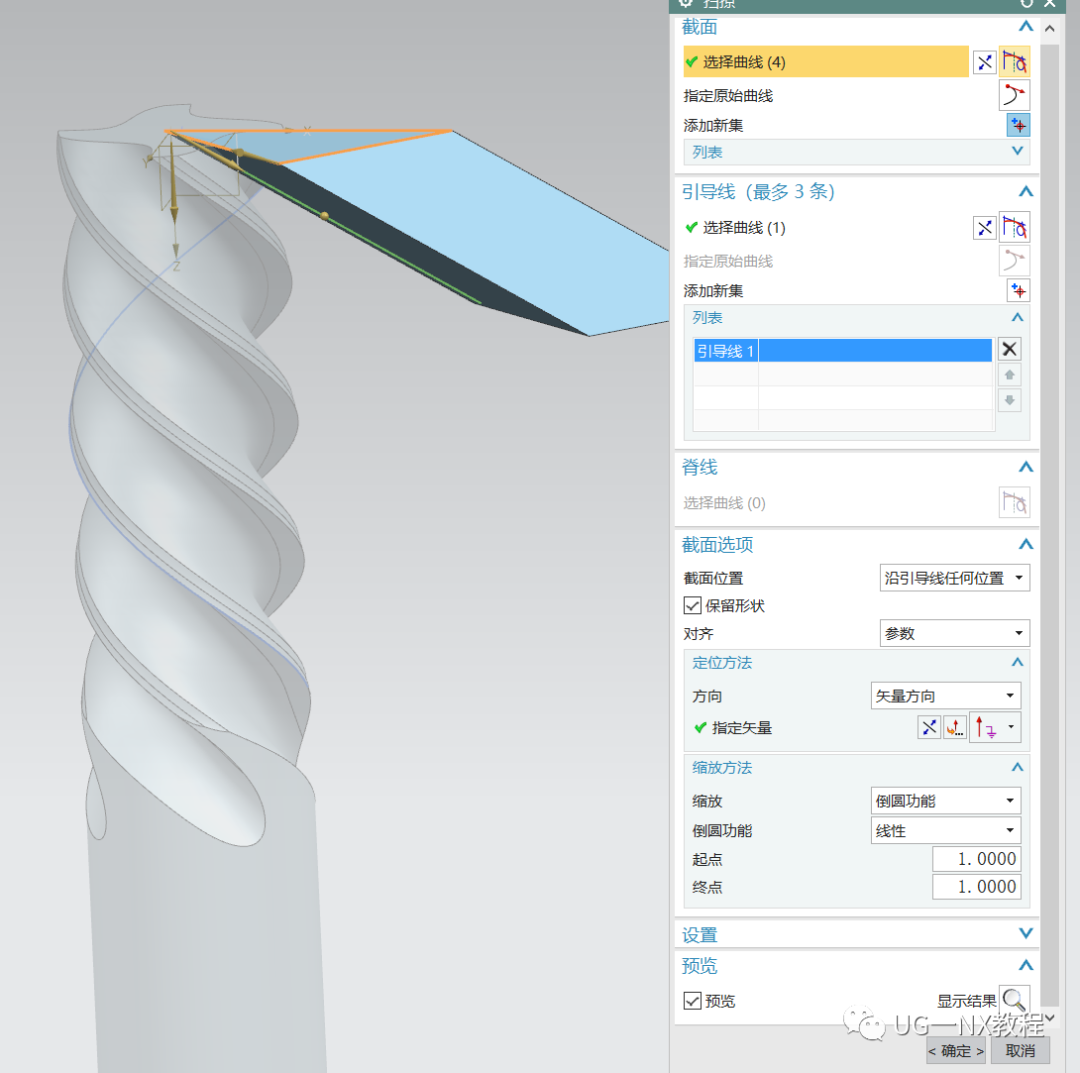
Task: Click the 指定原始曲线 icon in the 截面 section
Action: tap(1014, 94)
